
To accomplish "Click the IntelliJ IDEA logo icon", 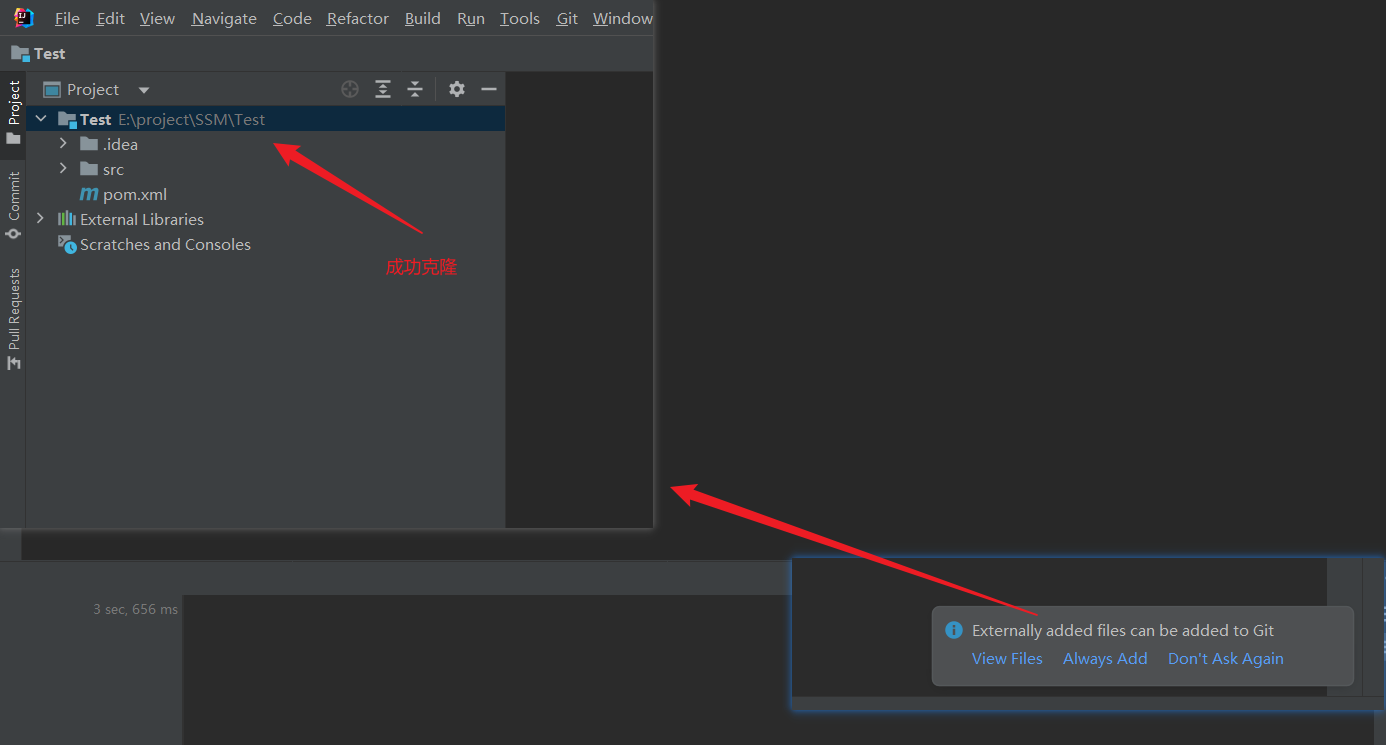I will (23, 18).
